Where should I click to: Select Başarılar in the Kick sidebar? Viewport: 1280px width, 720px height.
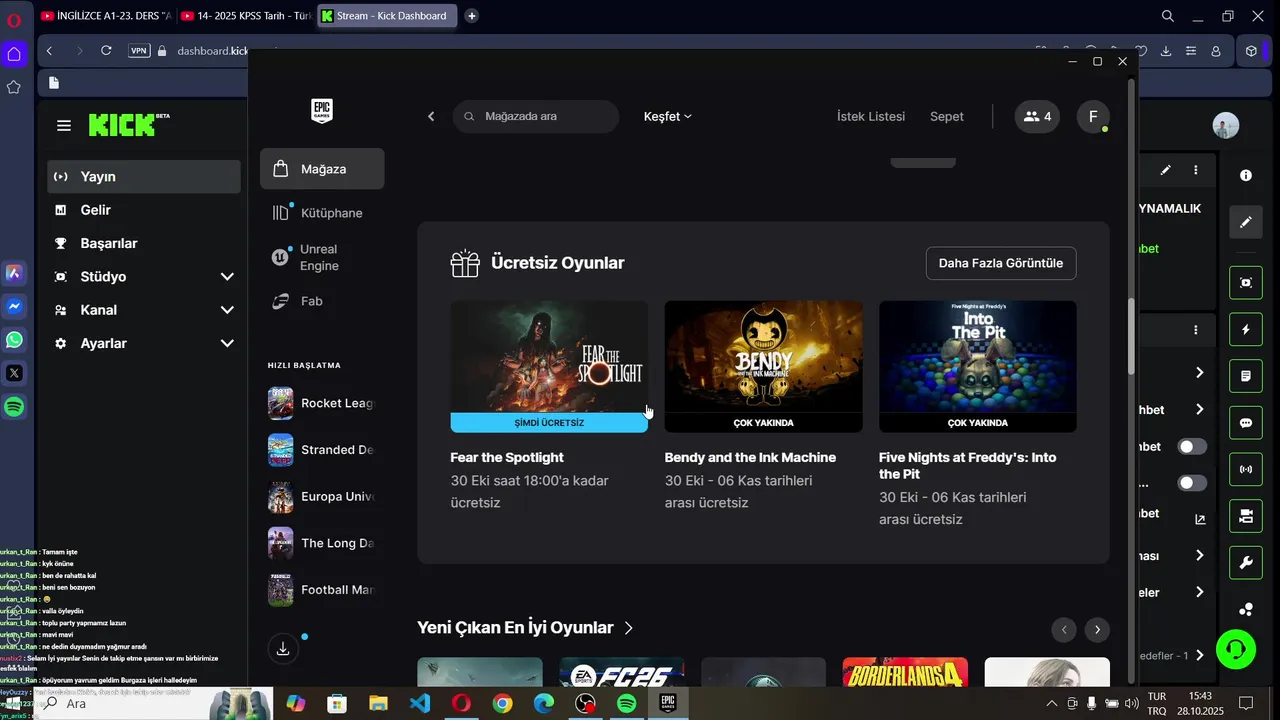(x=144, y=243)
